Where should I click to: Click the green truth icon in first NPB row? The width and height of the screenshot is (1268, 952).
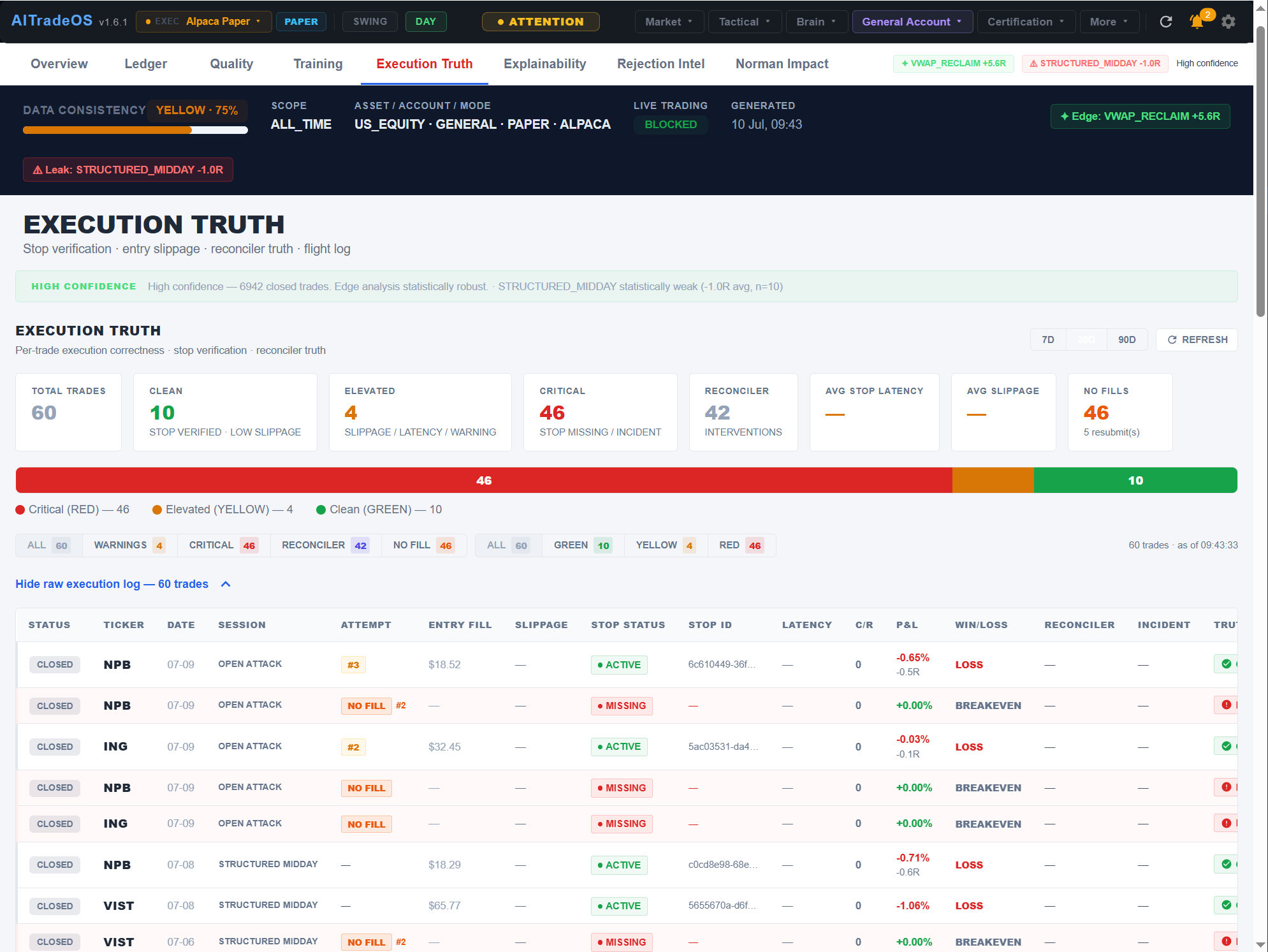pos(1226,664)
